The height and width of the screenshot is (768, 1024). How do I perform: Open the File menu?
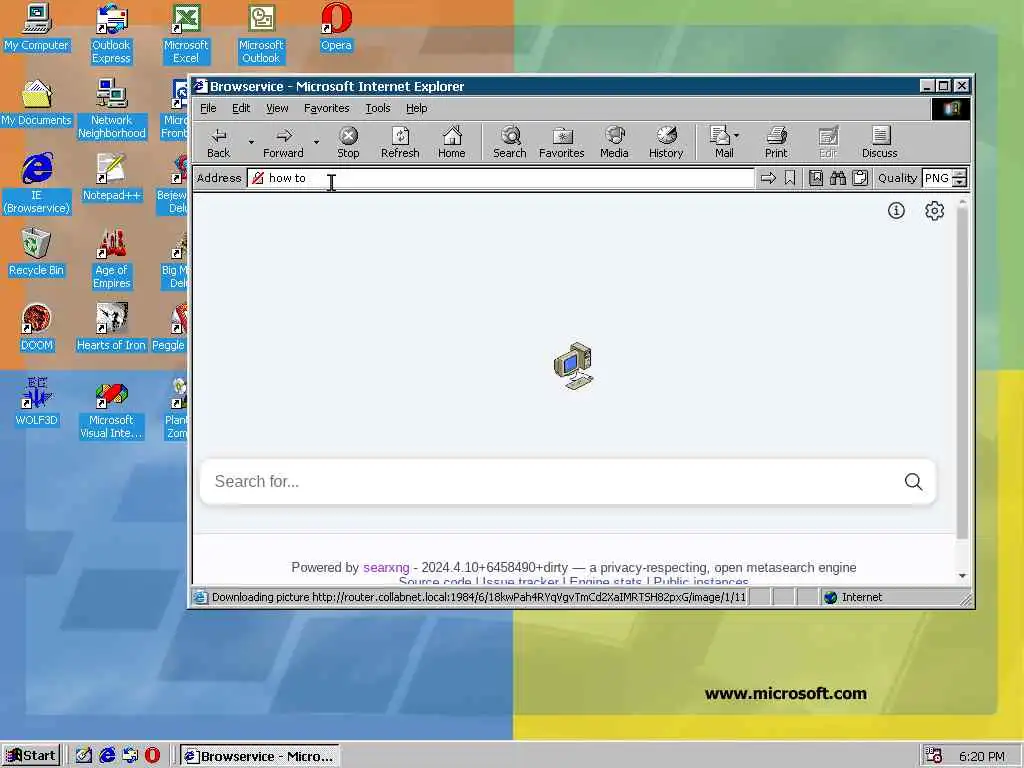click(x=208, y=108)
